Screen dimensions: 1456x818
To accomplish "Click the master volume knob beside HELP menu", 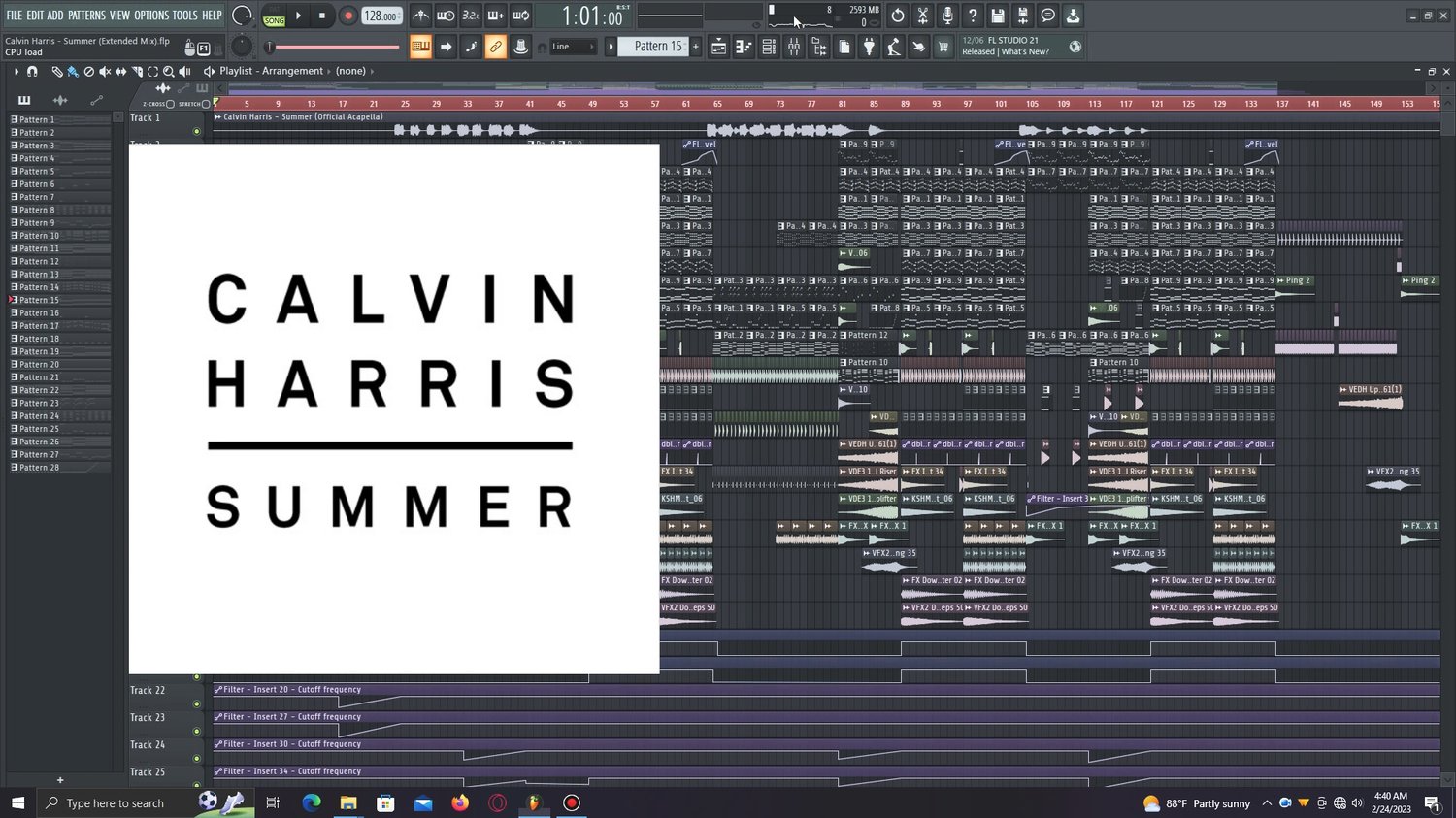I will tap(243, 16).
